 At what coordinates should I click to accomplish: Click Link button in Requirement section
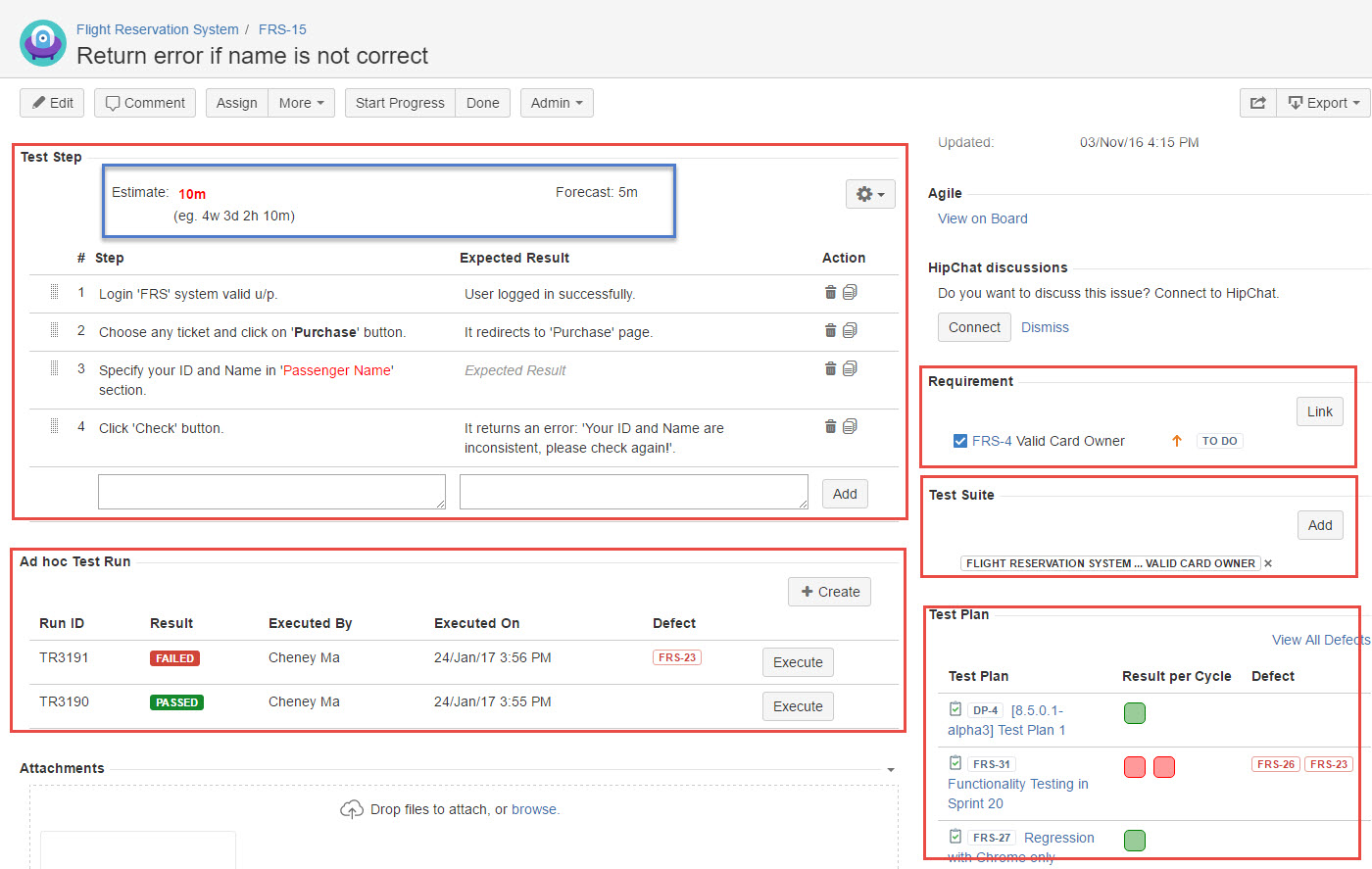pos(1319,411)
